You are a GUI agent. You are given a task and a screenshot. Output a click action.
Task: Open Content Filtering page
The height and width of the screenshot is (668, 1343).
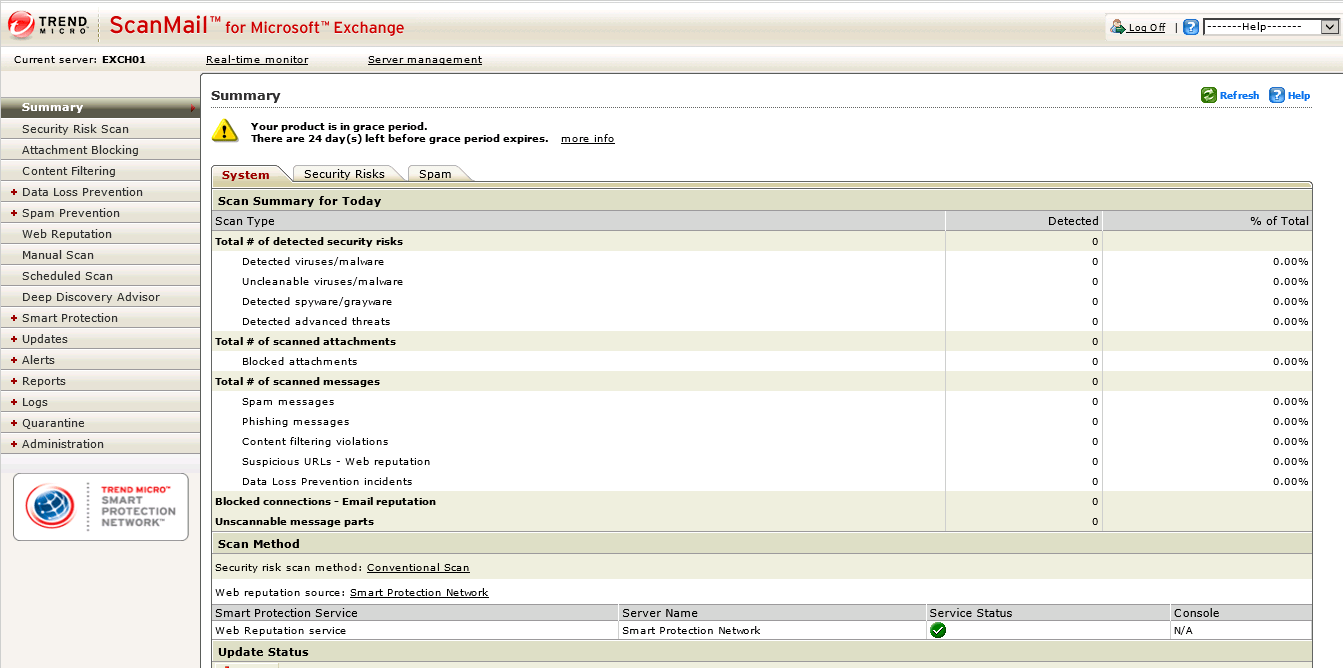100,171
